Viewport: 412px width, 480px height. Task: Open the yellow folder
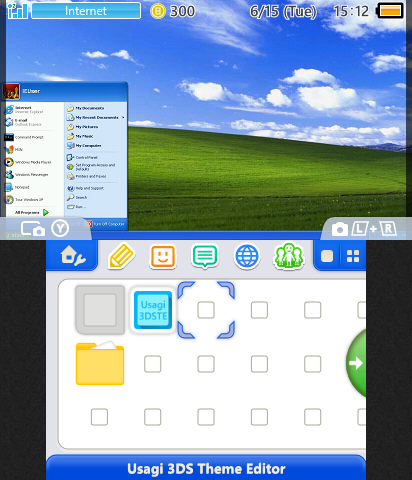pos(100,363)
